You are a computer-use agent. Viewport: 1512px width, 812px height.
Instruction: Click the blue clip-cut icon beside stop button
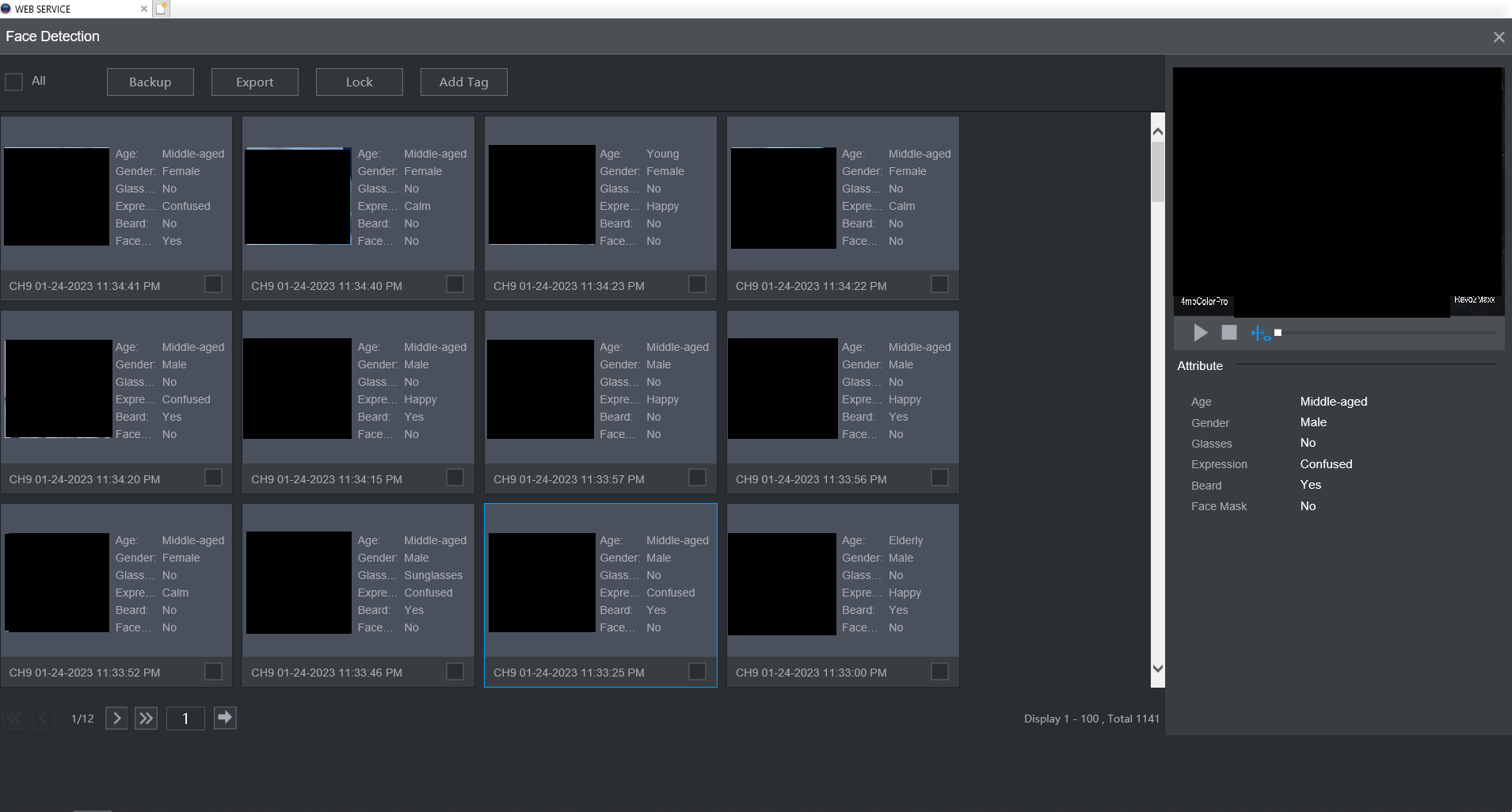click(x=1260, y=334)
